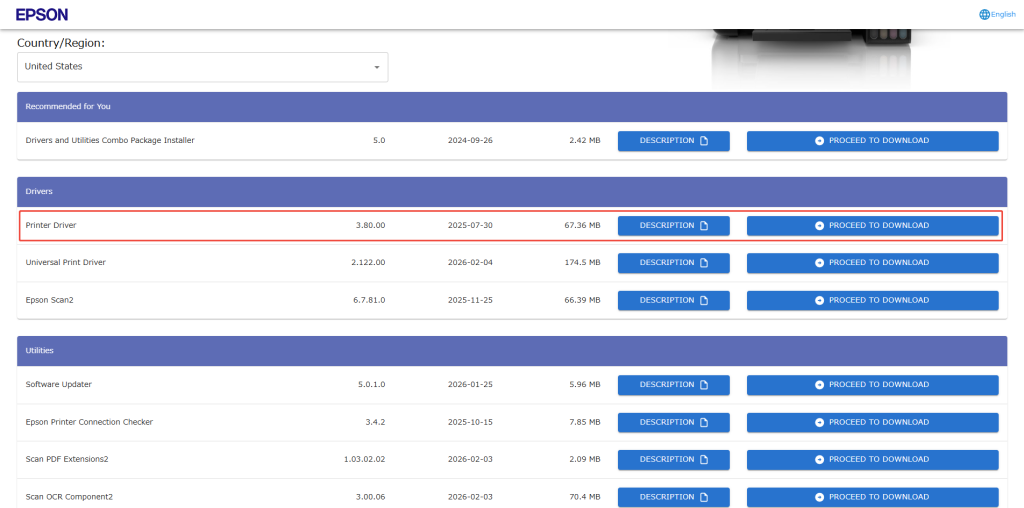The image size is (1024, 508).
Task: Click the EPSON logo in header
Action: (42, 14)
